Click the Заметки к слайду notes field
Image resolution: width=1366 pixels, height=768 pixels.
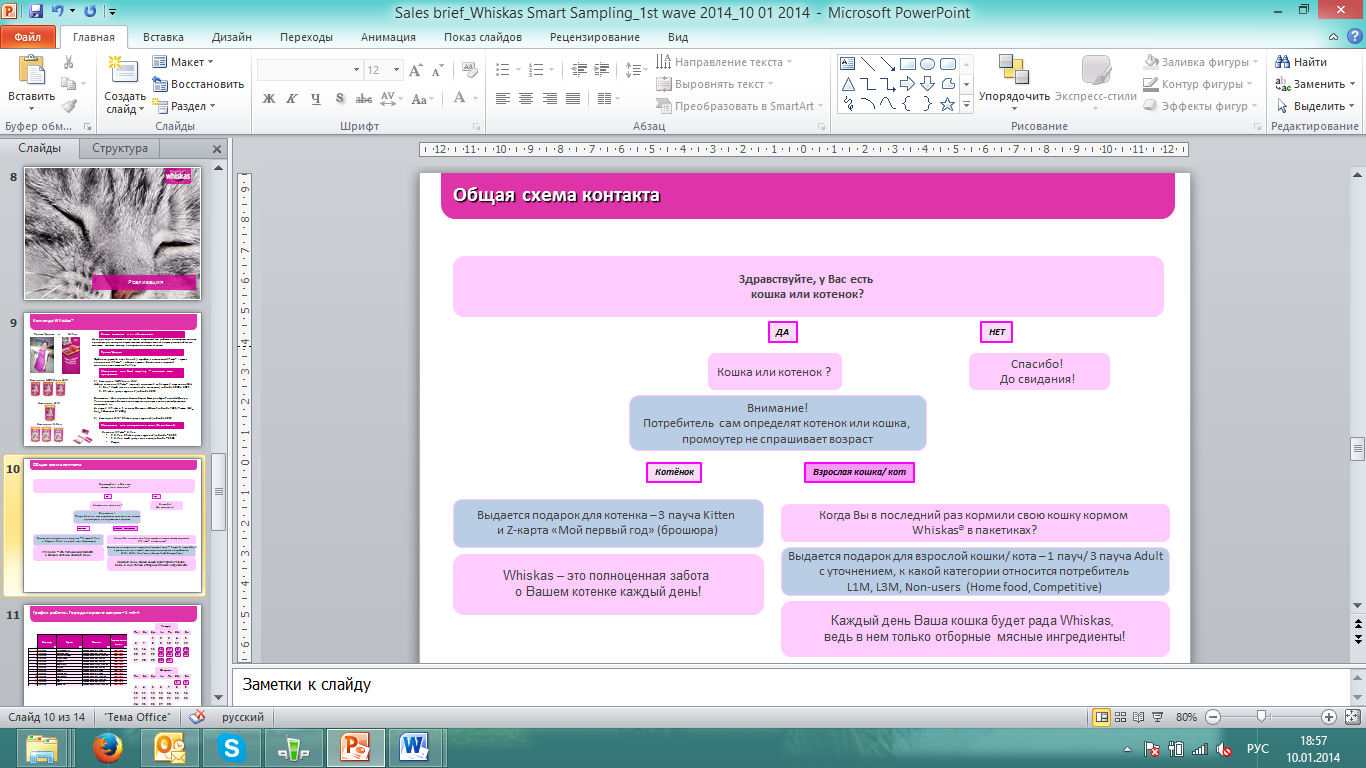point(790,685)
